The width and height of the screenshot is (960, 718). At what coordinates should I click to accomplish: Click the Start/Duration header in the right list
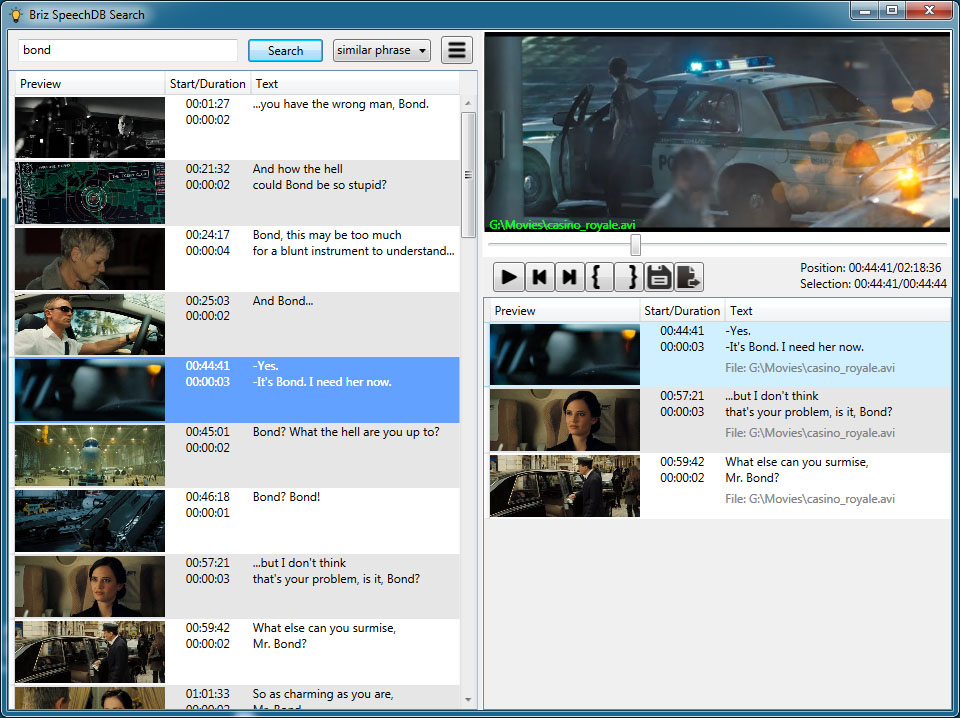[682, 311]
